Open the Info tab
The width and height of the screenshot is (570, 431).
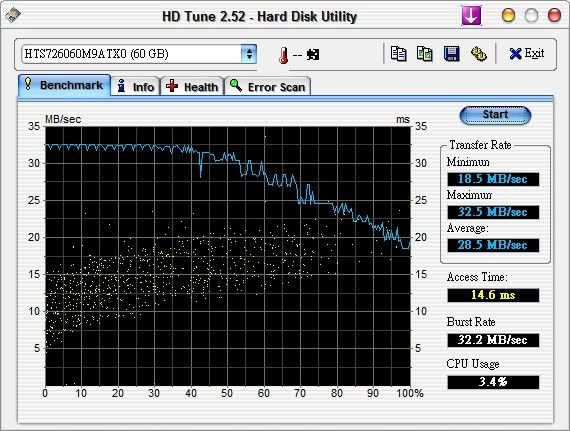click(x=136, y=87)
